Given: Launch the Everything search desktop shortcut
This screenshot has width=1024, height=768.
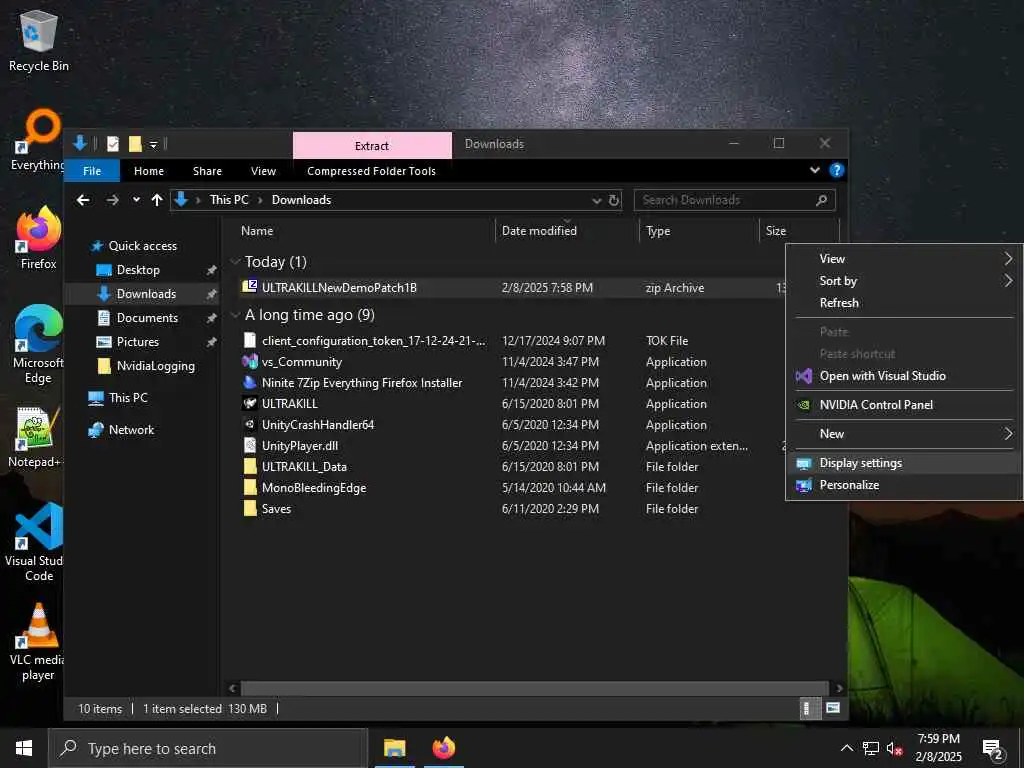Looking at the screenshot, I should pyautogui.click(x=37, y=140).
